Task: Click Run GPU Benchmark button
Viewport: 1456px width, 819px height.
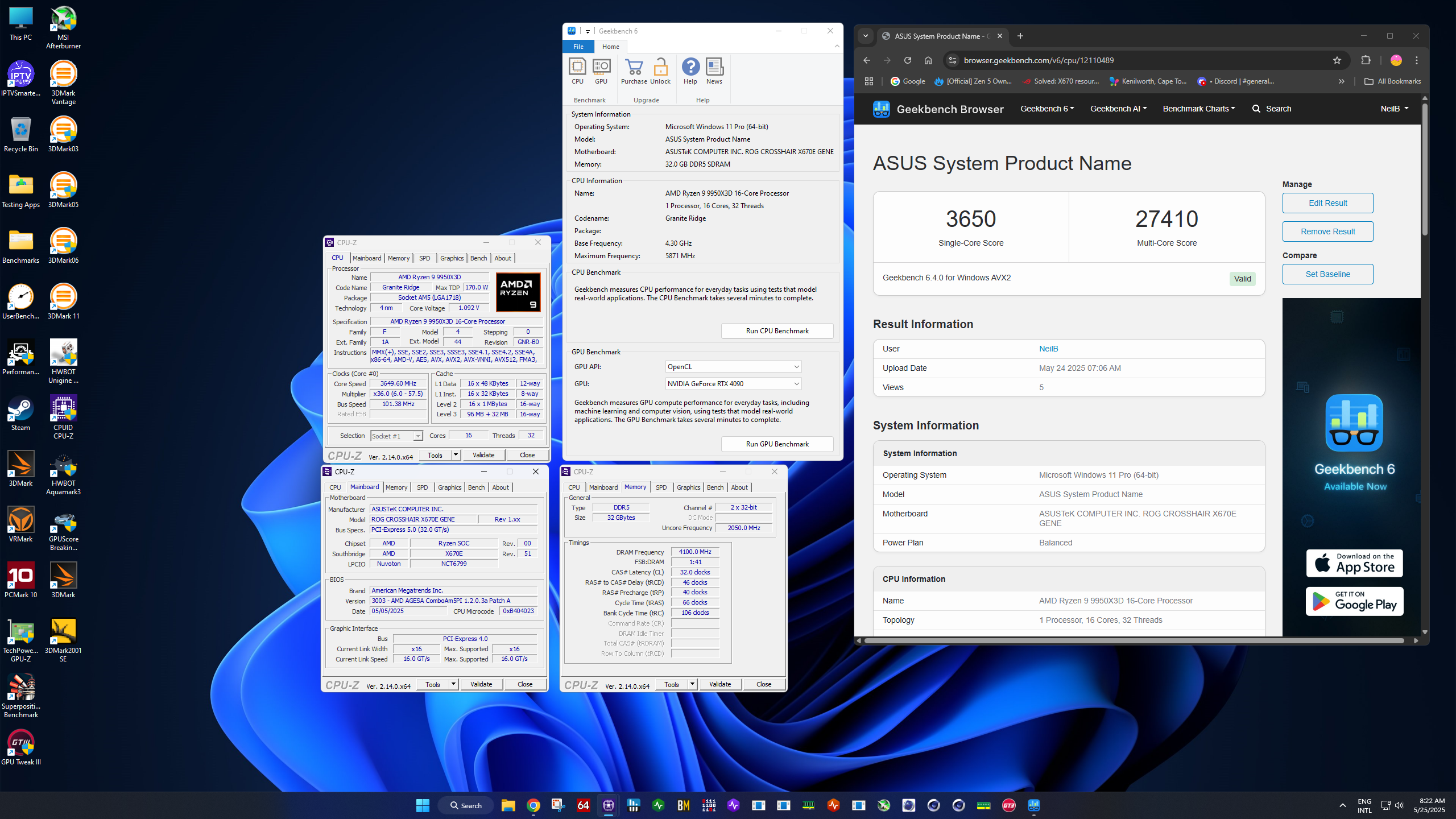Action: [x=777, y=444]
